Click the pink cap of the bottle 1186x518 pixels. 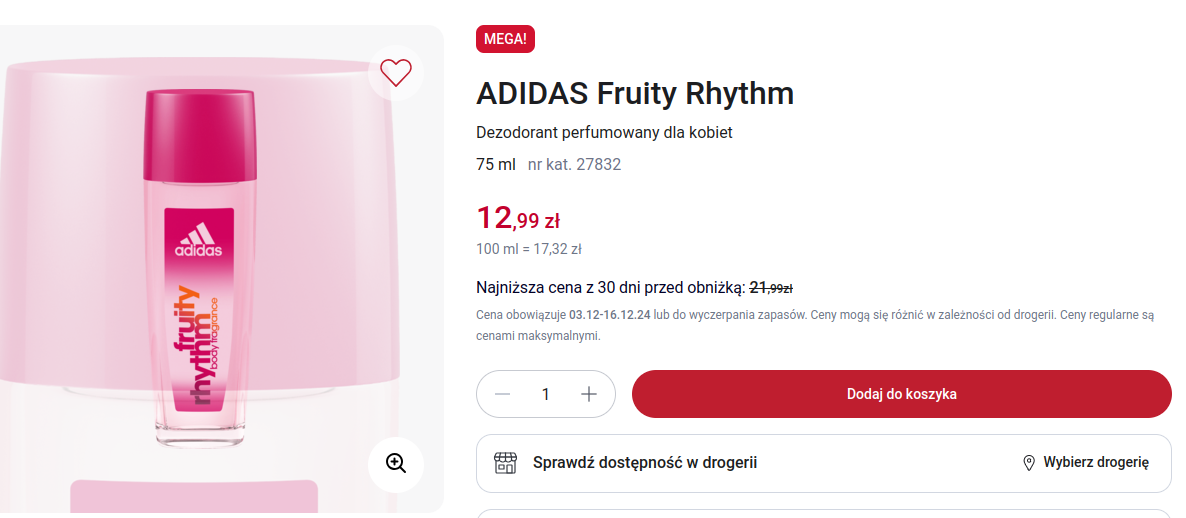(x=200, y=128)
